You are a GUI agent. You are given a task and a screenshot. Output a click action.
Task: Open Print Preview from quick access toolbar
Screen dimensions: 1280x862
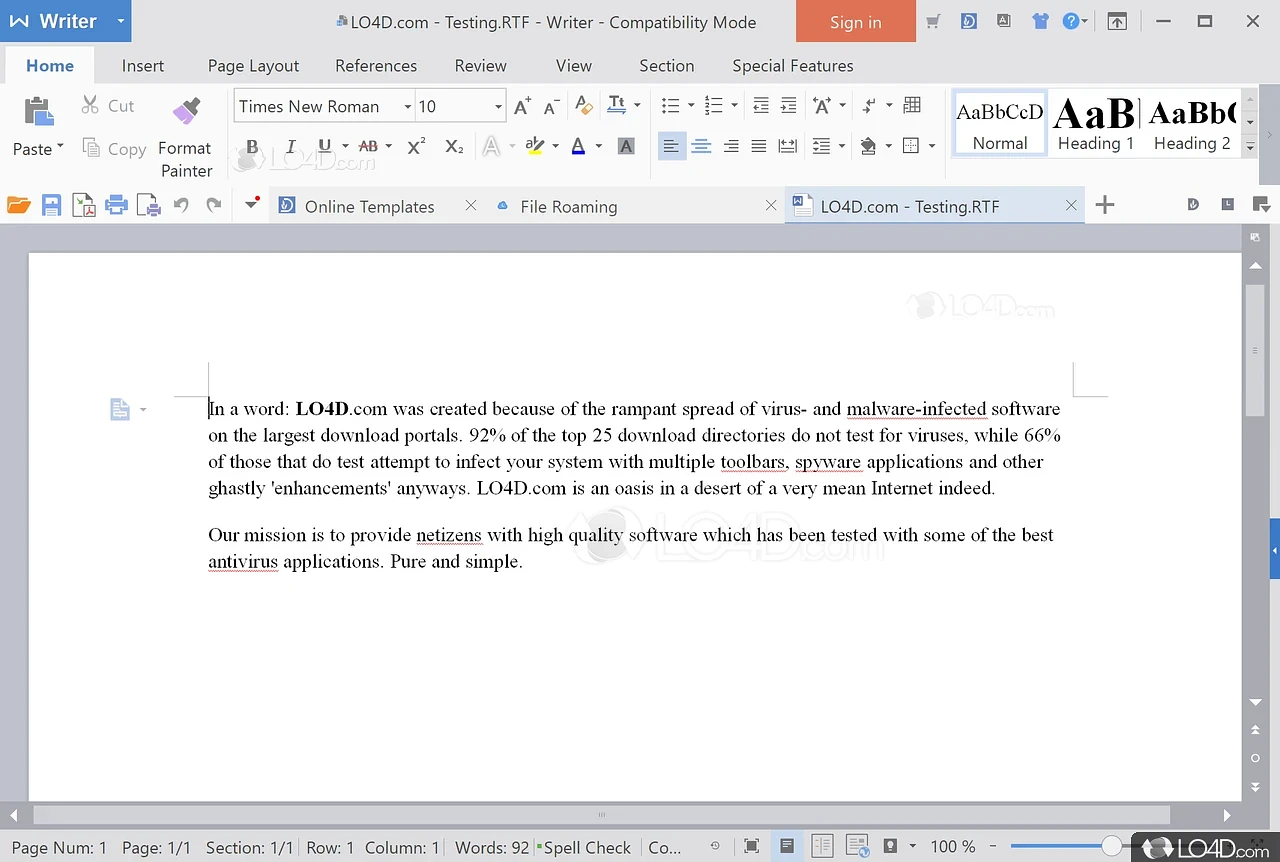pos(149,204)
